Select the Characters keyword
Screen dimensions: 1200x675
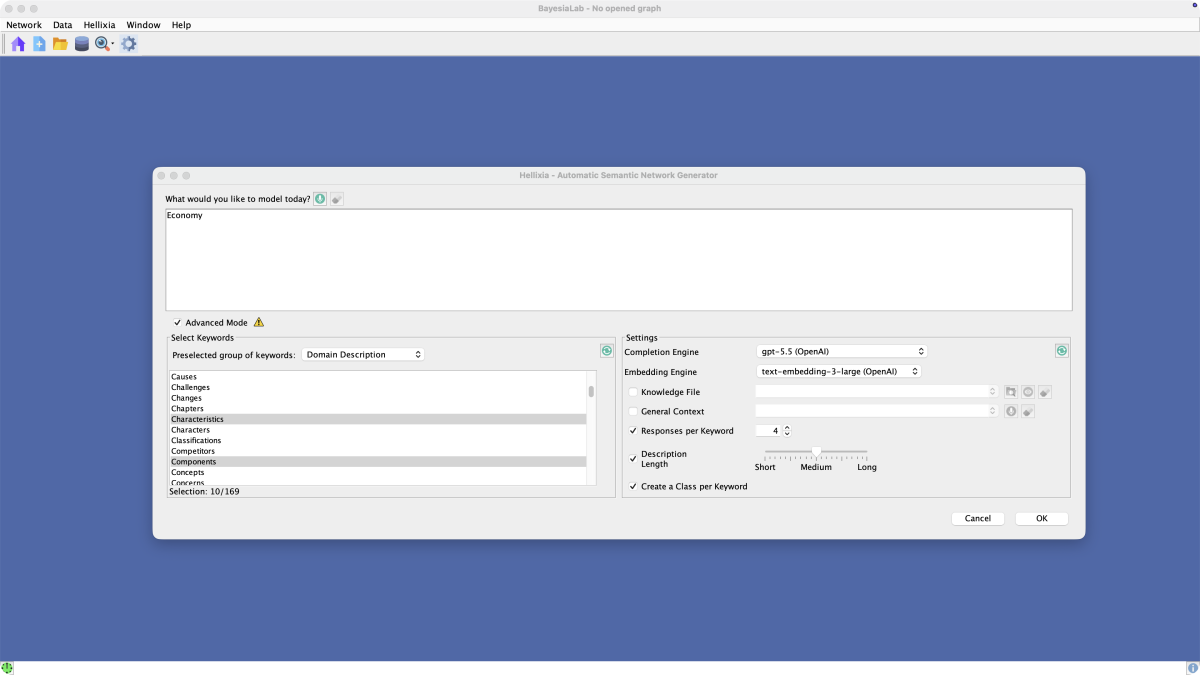[376, 430]
